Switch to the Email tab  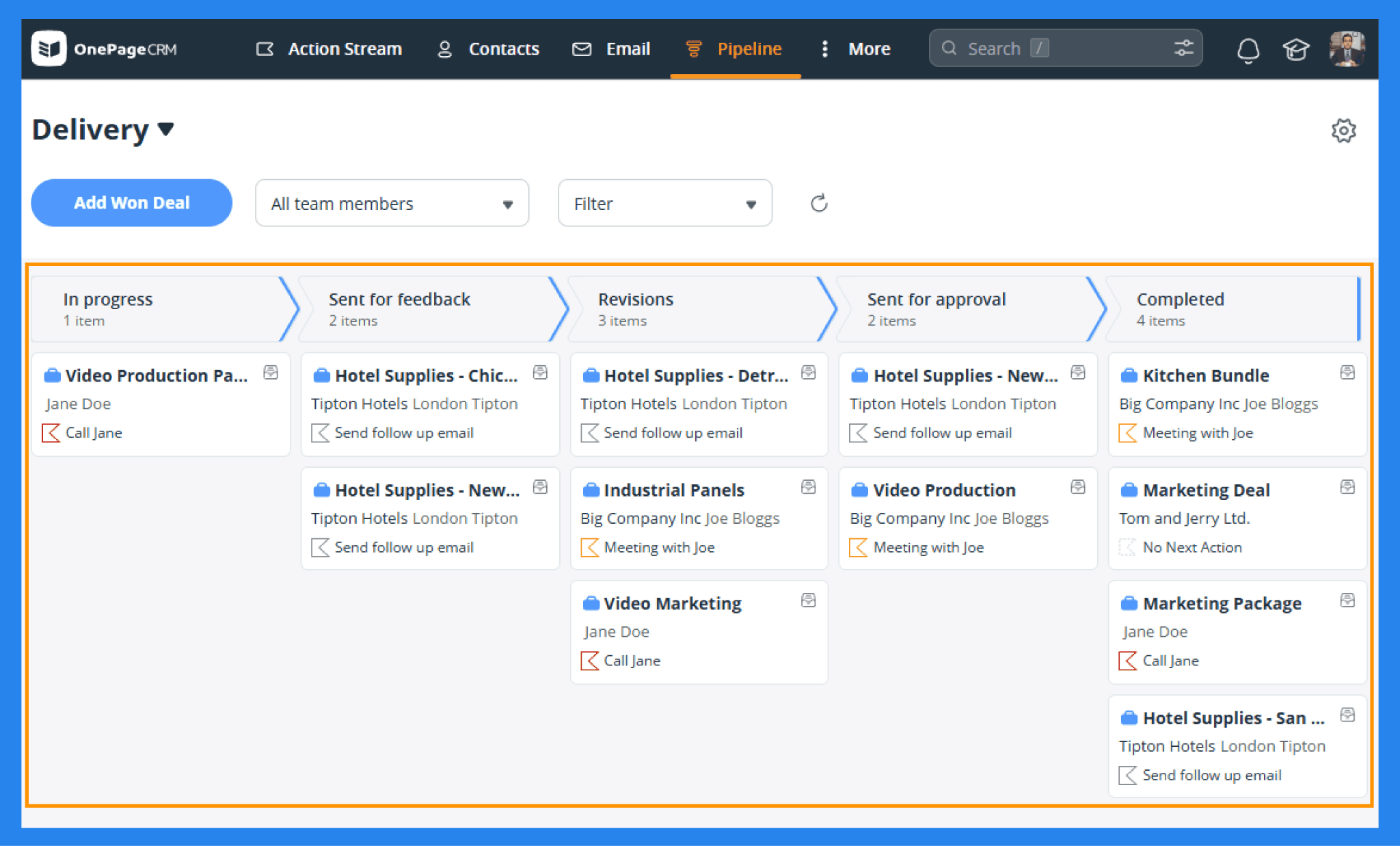pyautogui.click(x=611, y=49)
